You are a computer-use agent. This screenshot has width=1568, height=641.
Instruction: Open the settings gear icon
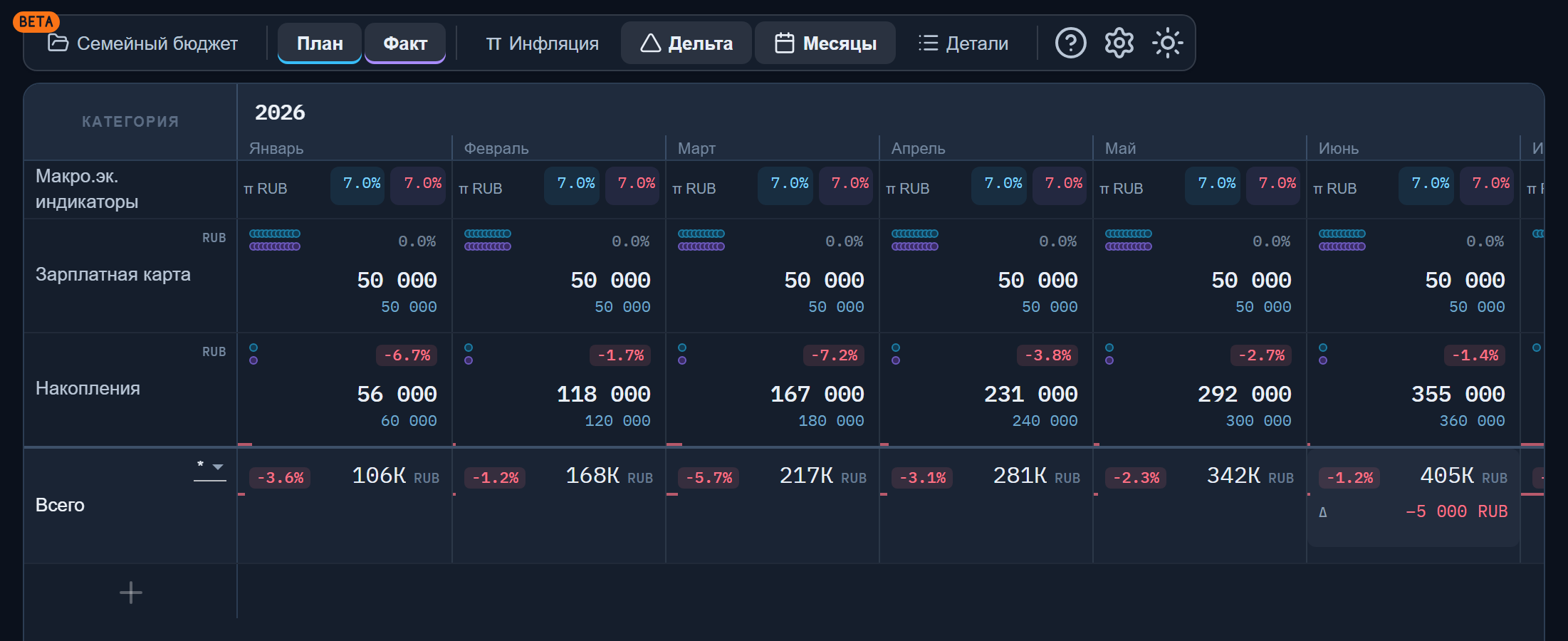[1119, 43]
